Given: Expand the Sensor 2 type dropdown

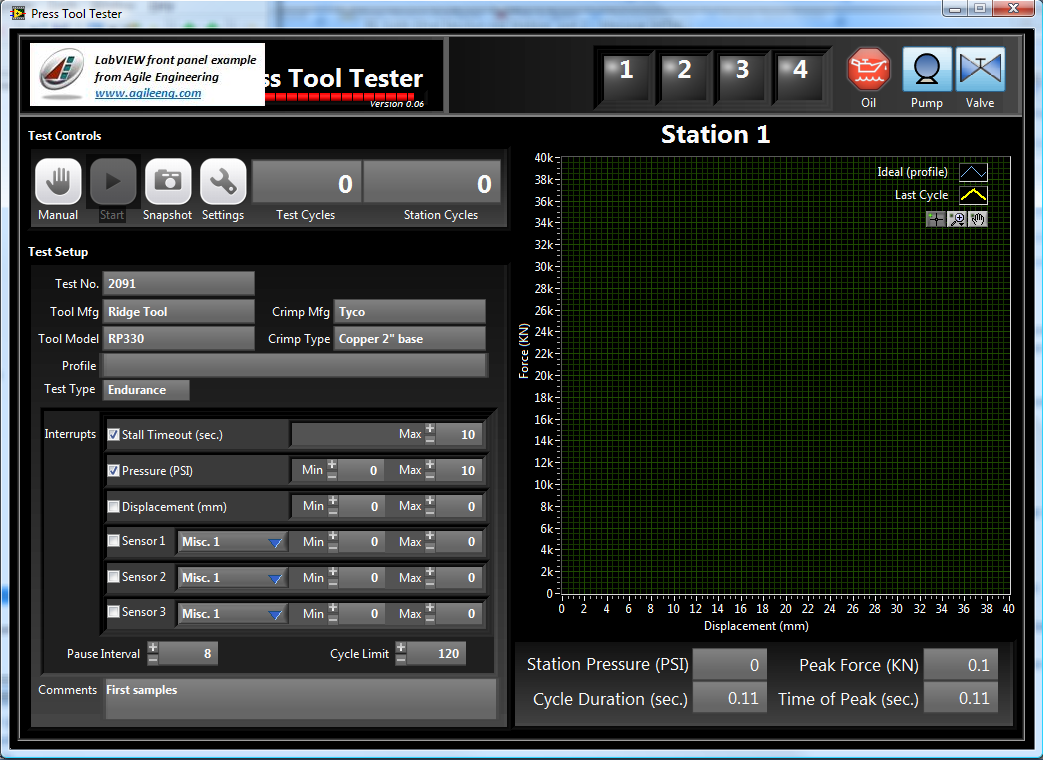Looking at the screenshot, I should tap(232, 578).
